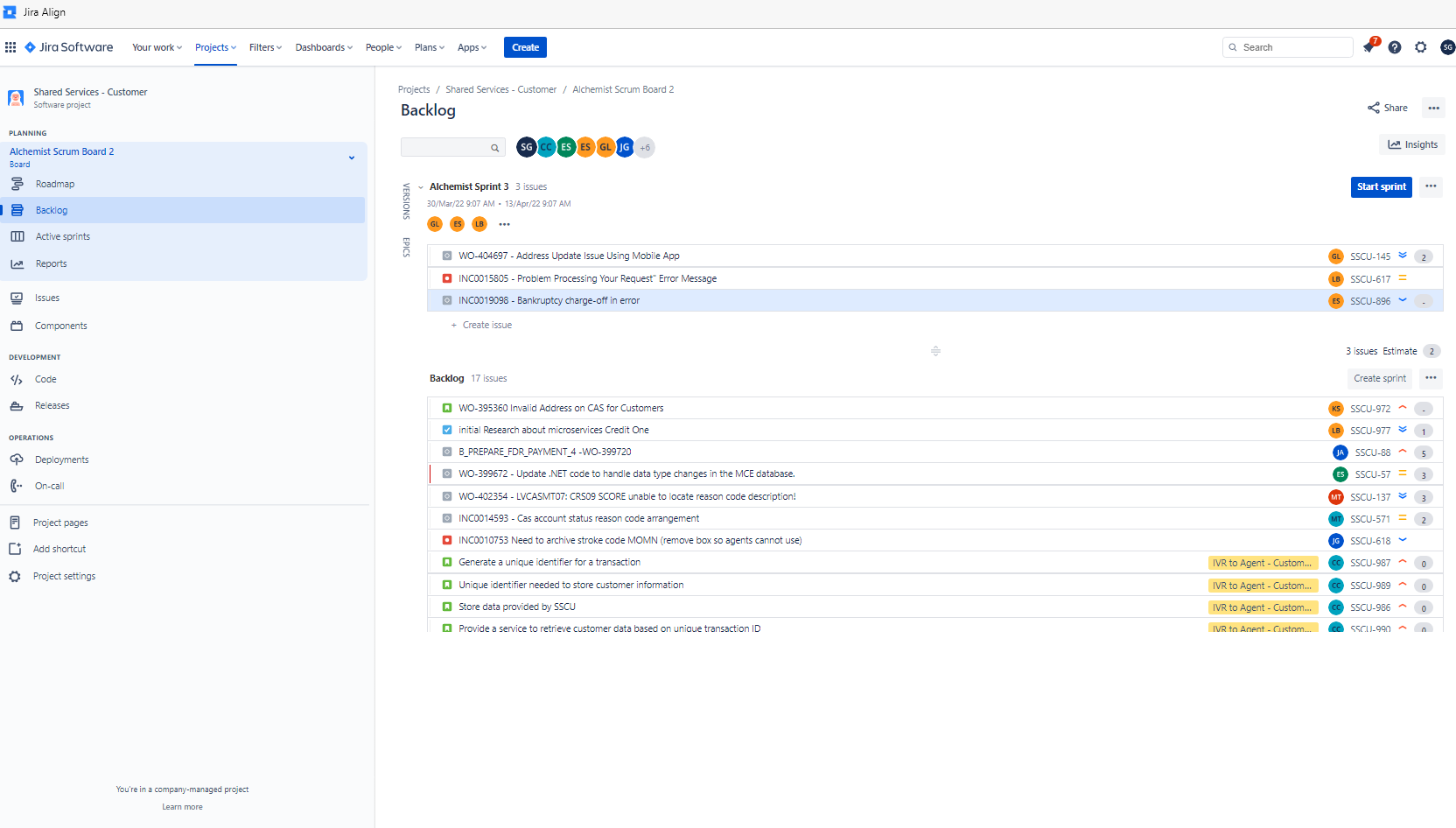Select the +6 extra assignees filter

645,147
